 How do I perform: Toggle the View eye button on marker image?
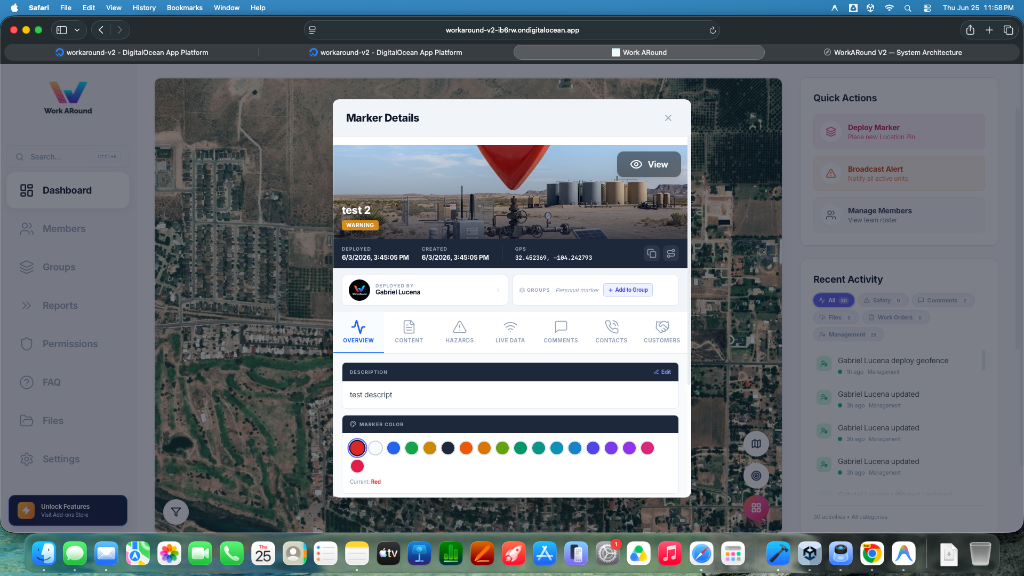[x=648, y=165]
